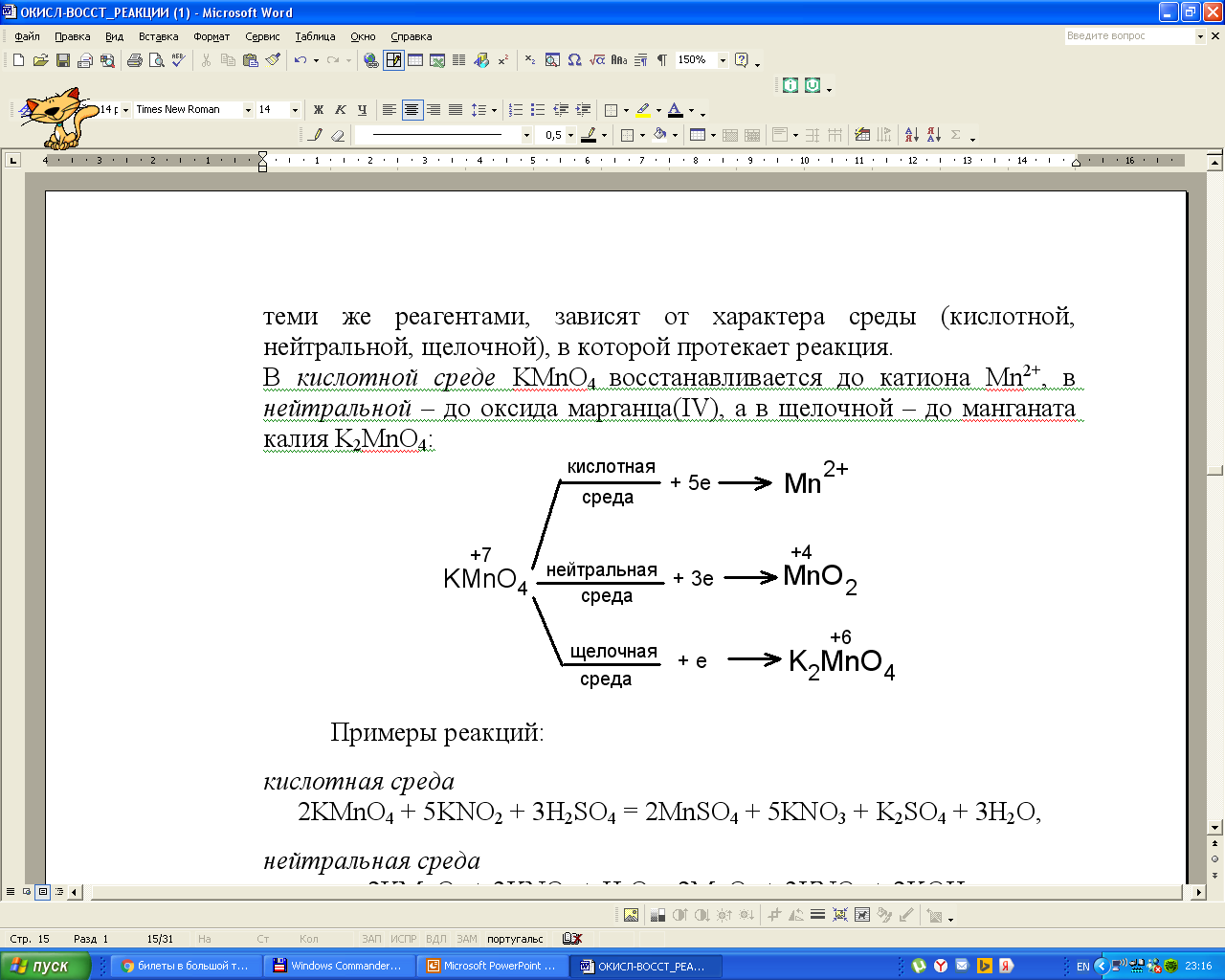Switch to Microsoft PowerPoint taskbar button

pos(492,966)
